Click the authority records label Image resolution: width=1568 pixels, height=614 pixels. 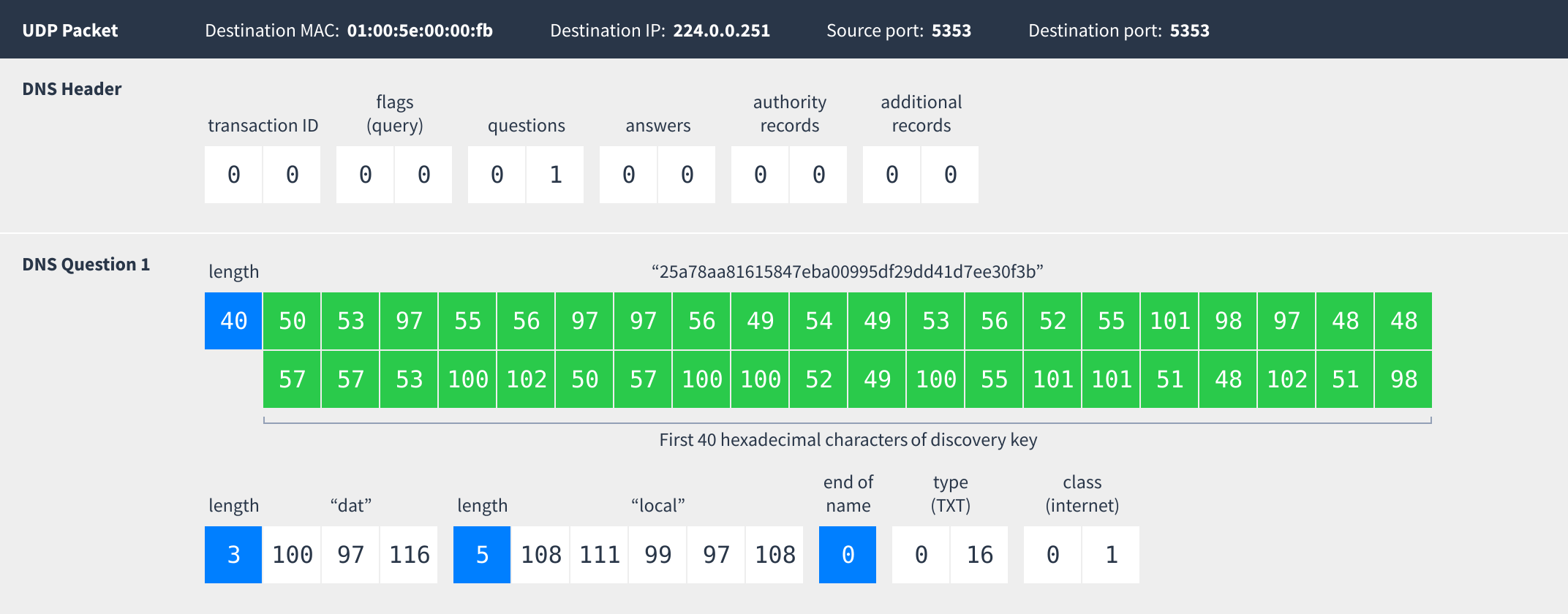point(789,114)
